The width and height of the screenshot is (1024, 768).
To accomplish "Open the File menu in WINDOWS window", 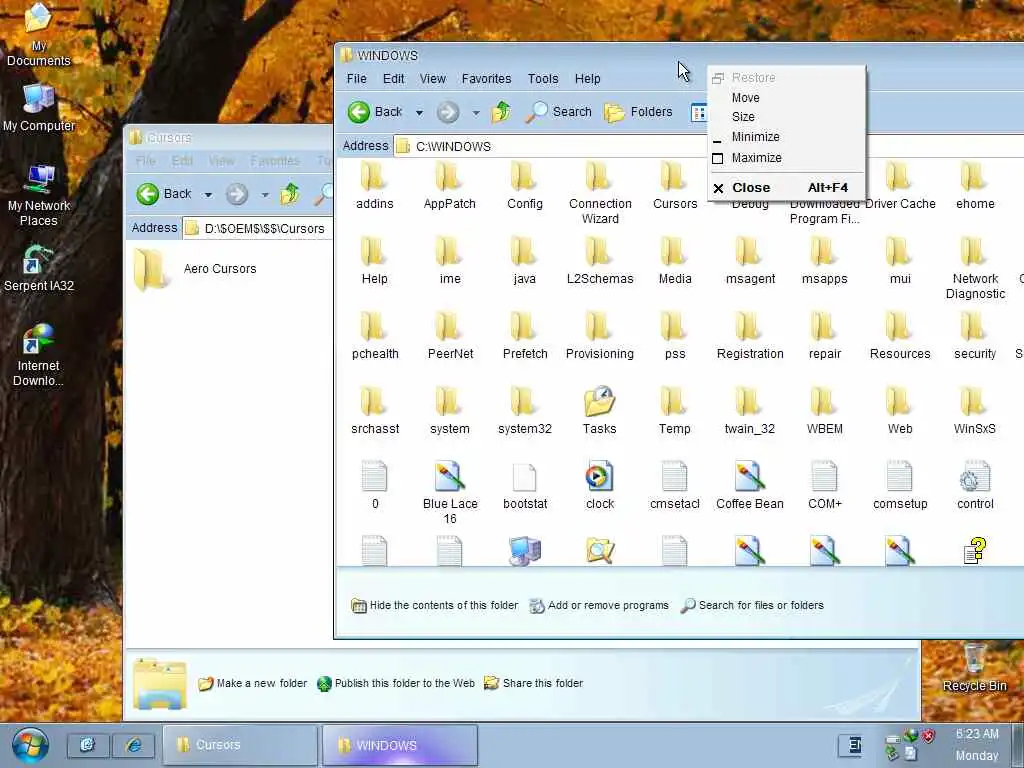I will coord(356,78).
